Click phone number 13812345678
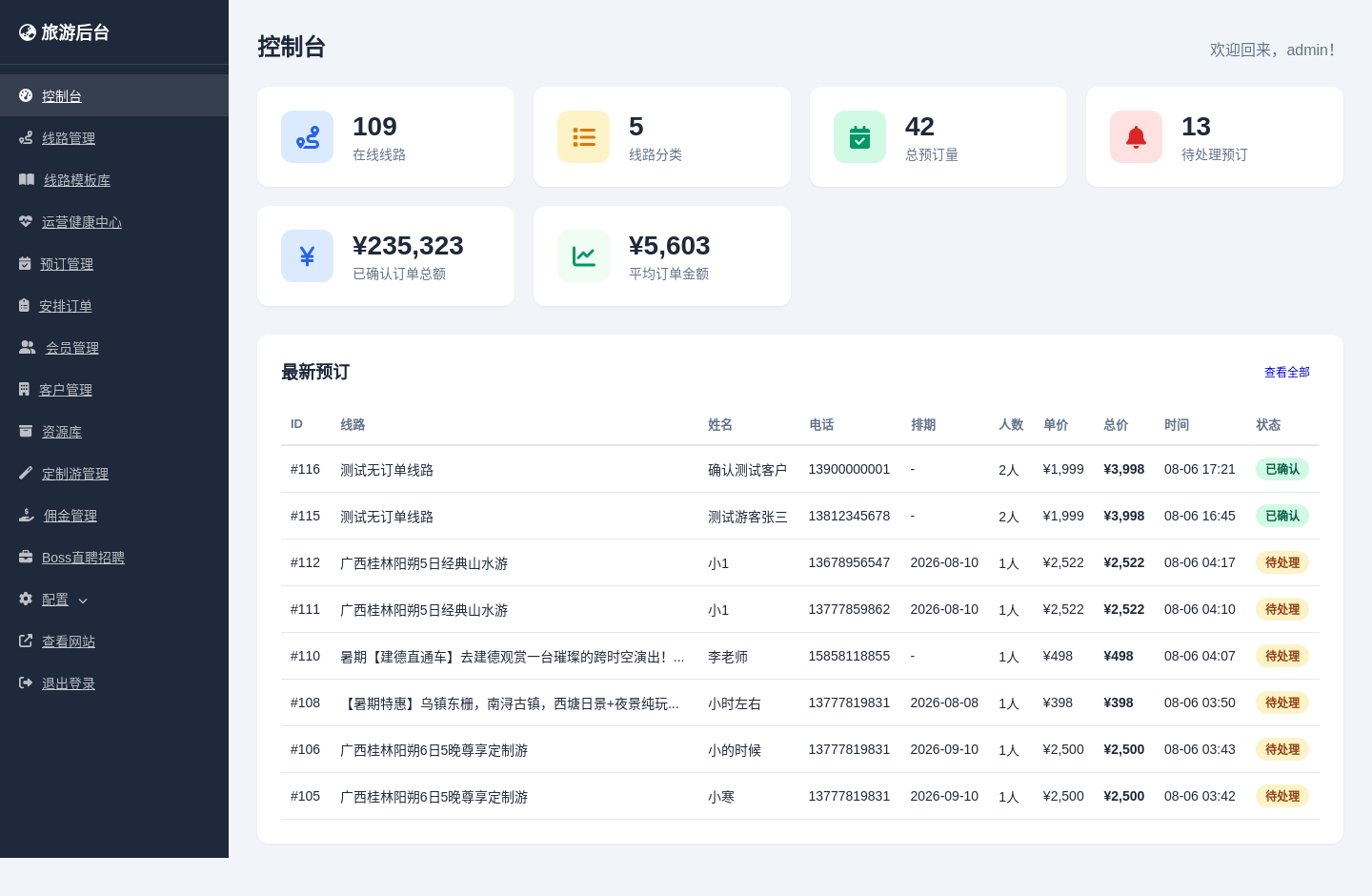The image size is (1372, 896). pos(849,516)
